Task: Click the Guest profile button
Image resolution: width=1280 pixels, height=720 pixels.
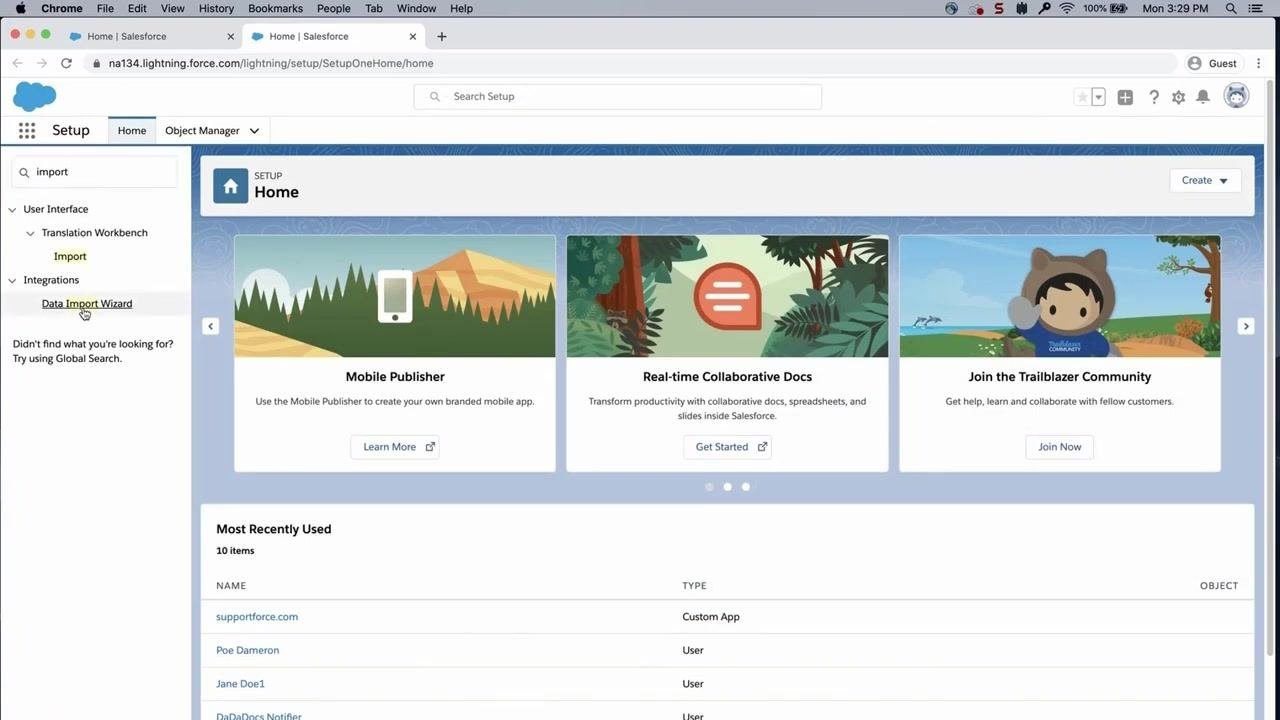Action: [x=1212, y=63]
